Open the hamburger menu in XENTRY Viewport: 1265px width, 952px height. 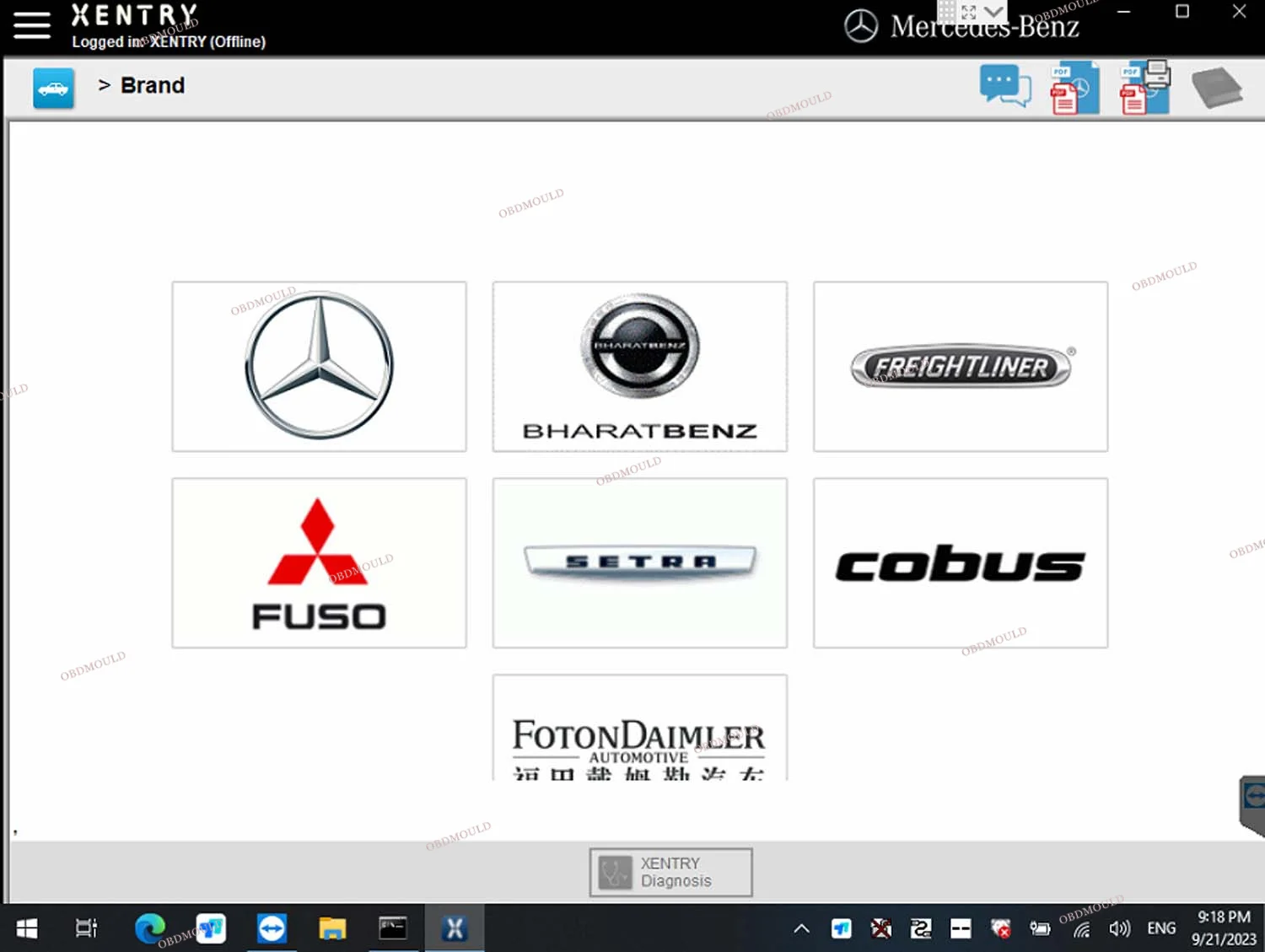click(x=32, y=24)
